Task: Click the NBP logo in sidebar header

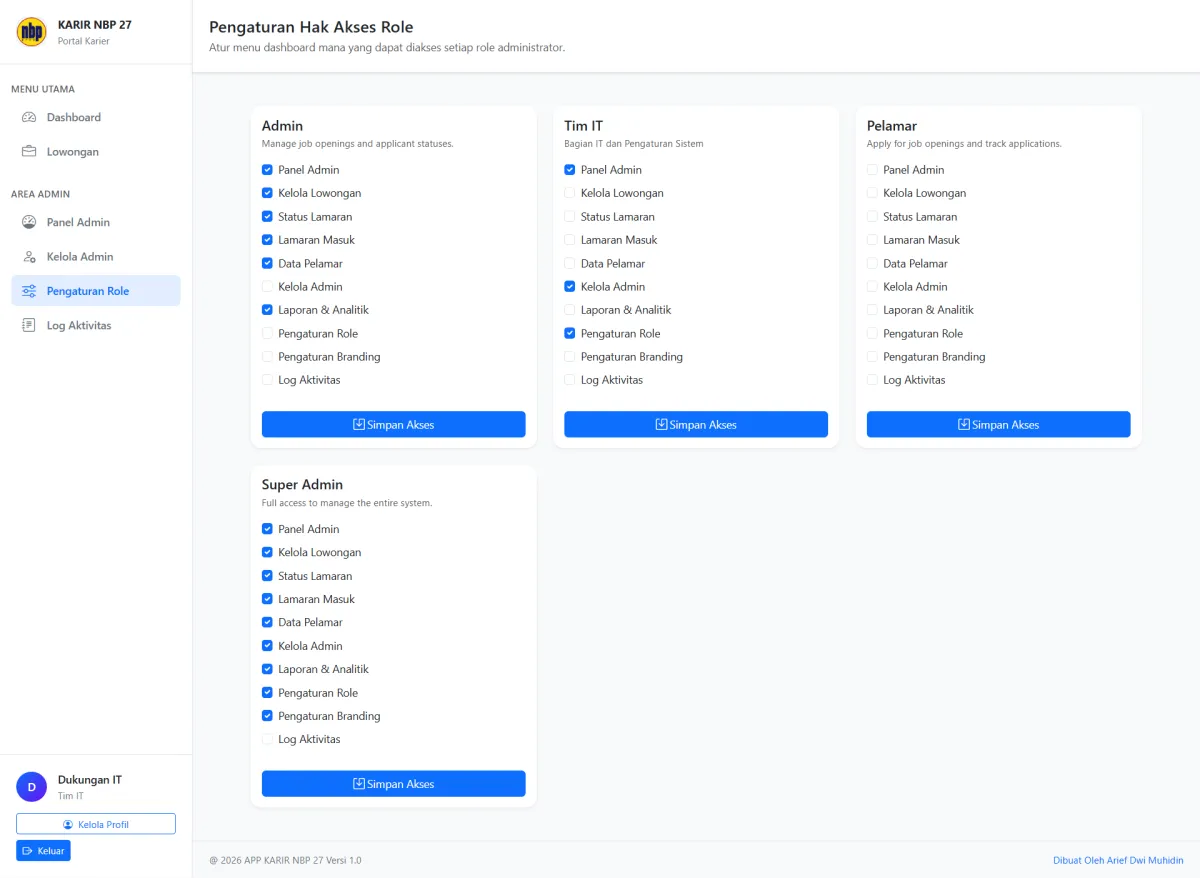Action: pos(31,32)
